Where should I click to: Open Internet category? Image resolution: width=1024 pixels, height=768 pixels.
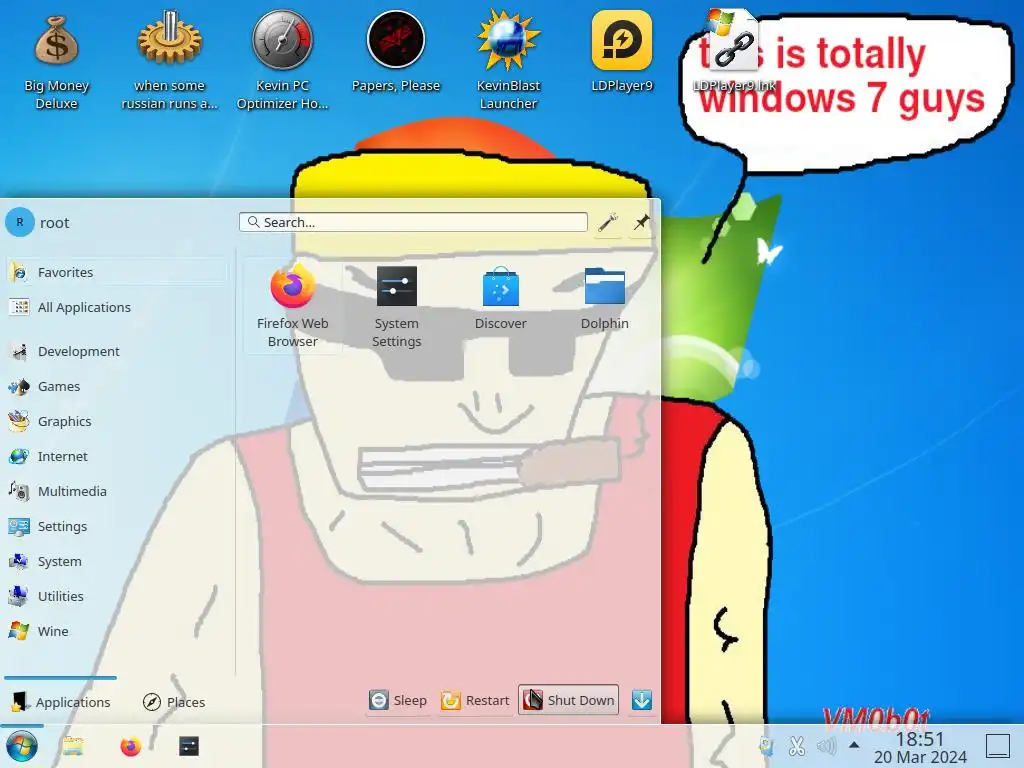[118, 456]
